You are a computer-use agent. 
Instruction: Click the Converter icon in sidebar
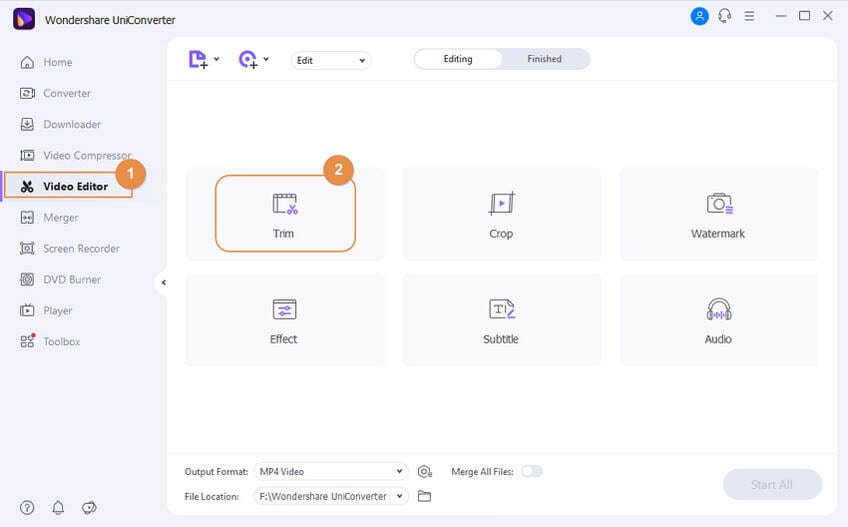[27, 93]
